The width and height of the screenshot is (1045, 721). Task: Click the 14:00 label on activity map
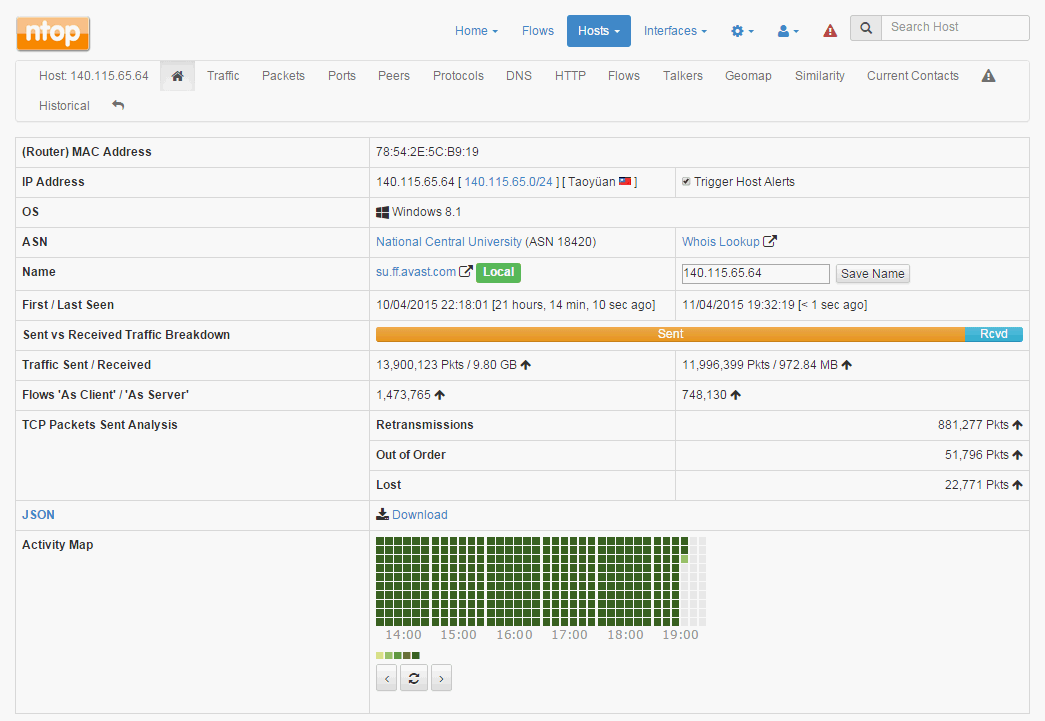[x=403, y=634]
